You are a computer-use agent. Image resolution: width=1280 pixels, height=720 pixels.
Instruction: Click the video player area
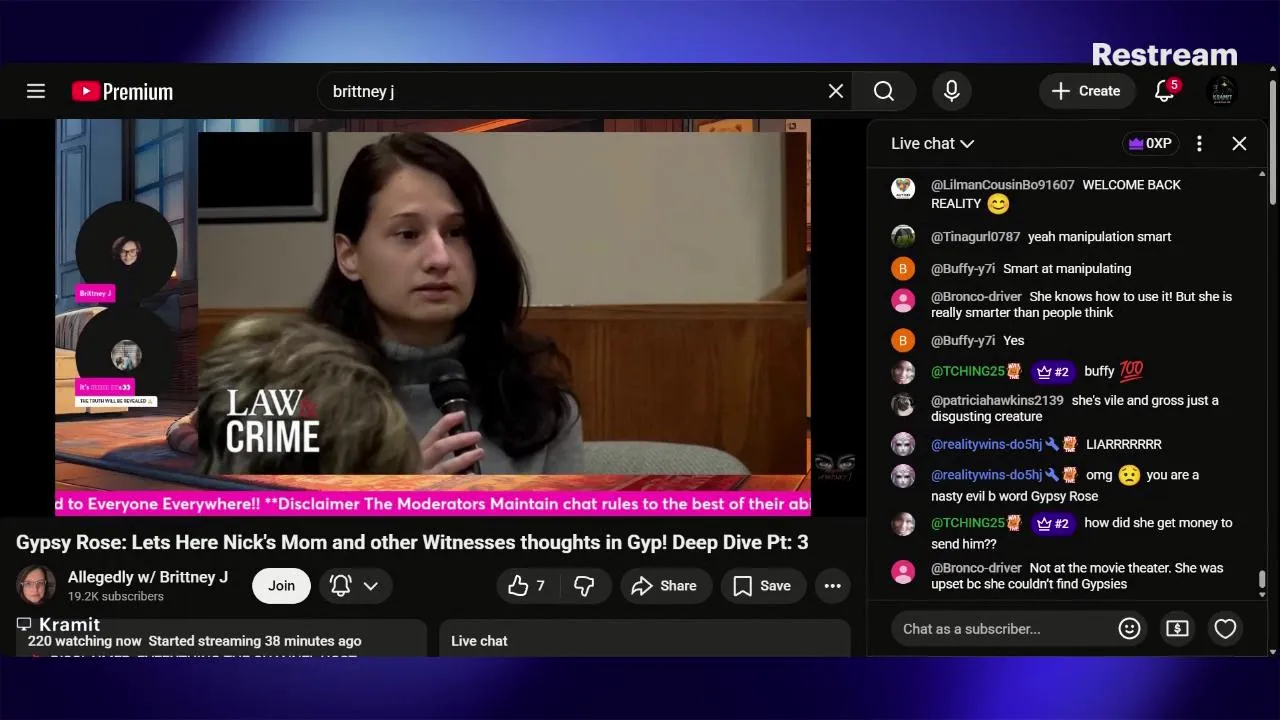point(432,317)
